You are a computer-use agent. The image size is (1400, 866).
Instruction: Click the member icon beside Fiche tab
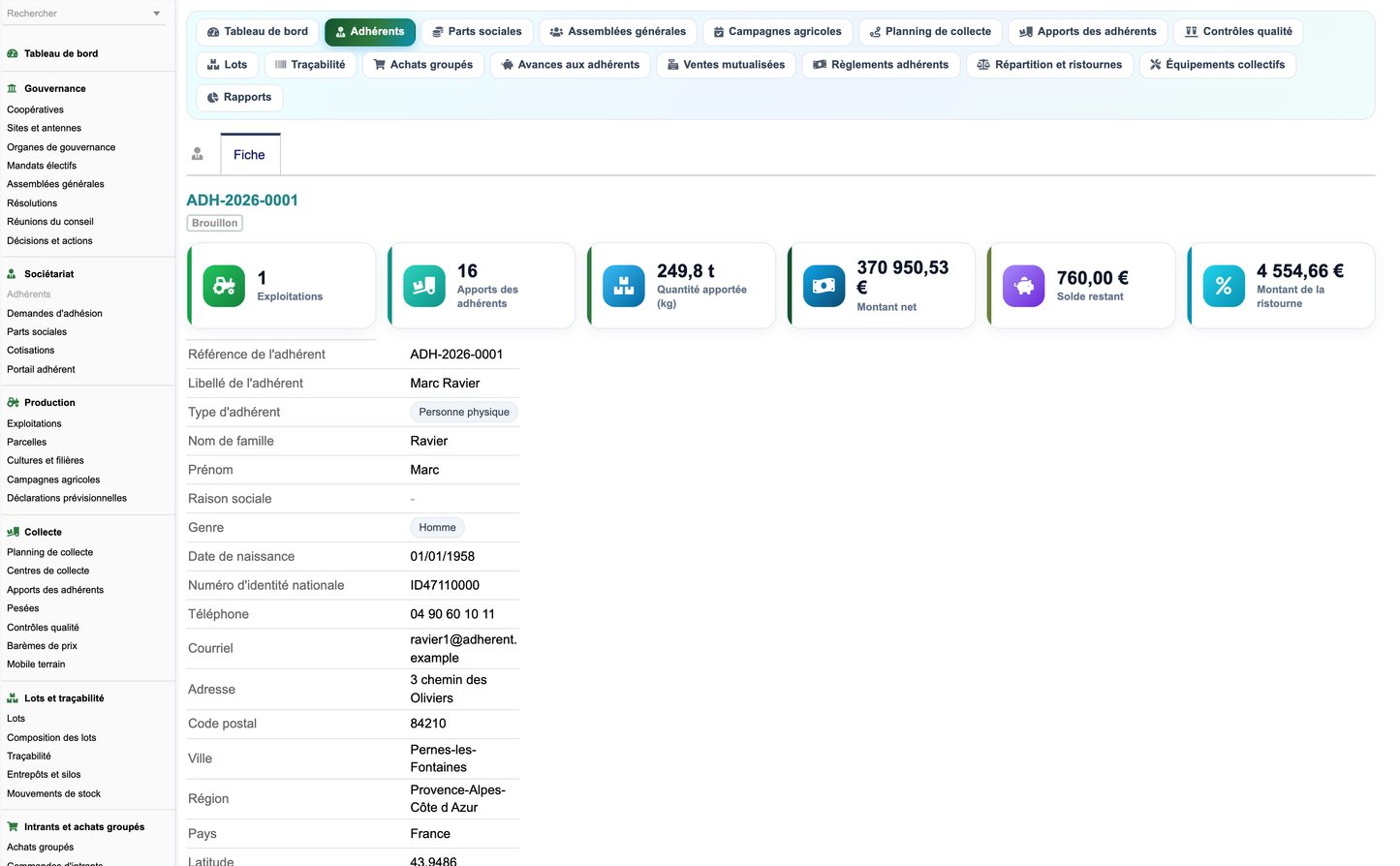pyautogui.click(x=198, y=154)
